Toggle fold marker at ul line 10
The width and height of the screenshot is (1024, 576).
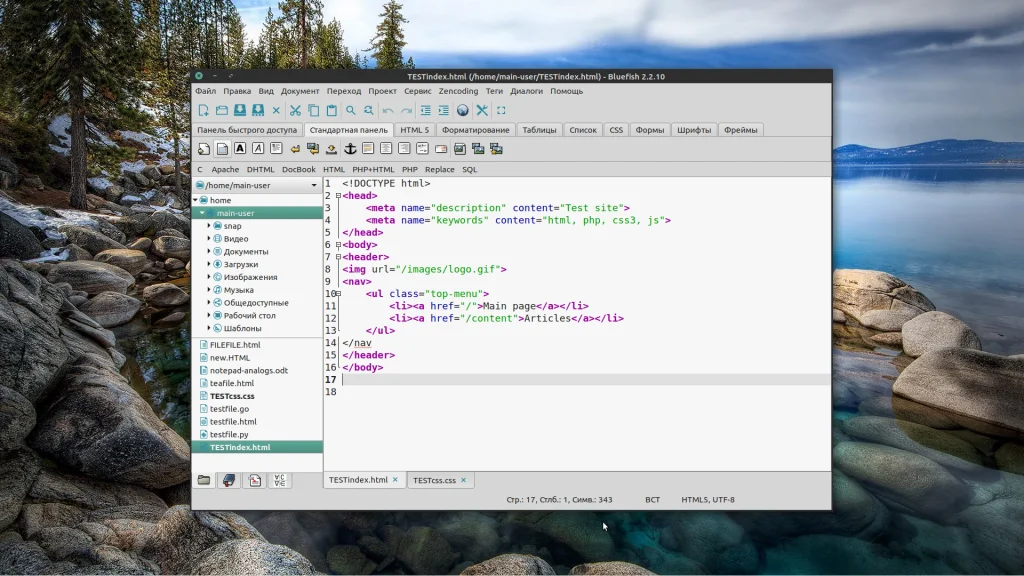point(339,294)
